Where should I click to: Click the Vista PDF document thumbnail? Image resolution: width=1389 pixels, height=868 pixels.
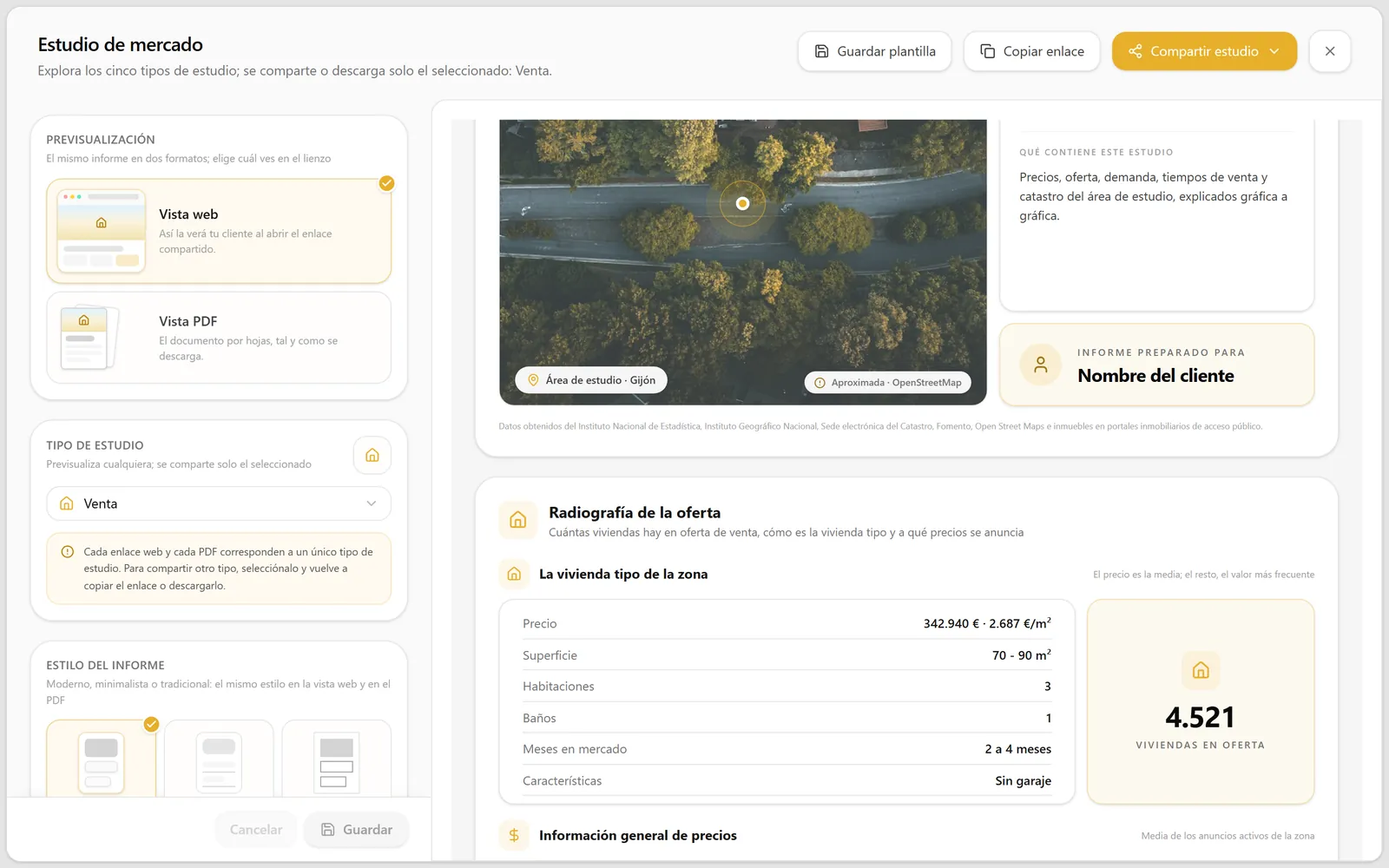89,338
